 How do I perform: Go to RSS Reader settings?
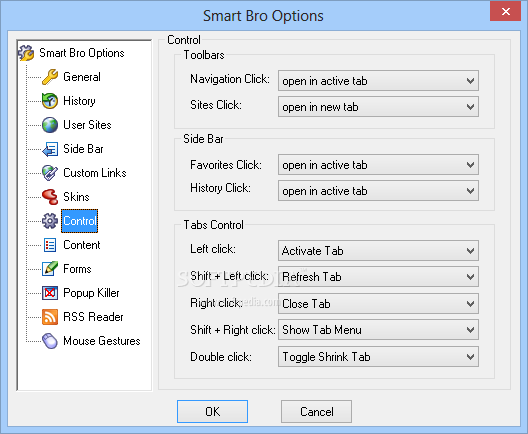(x=93, y=317)
